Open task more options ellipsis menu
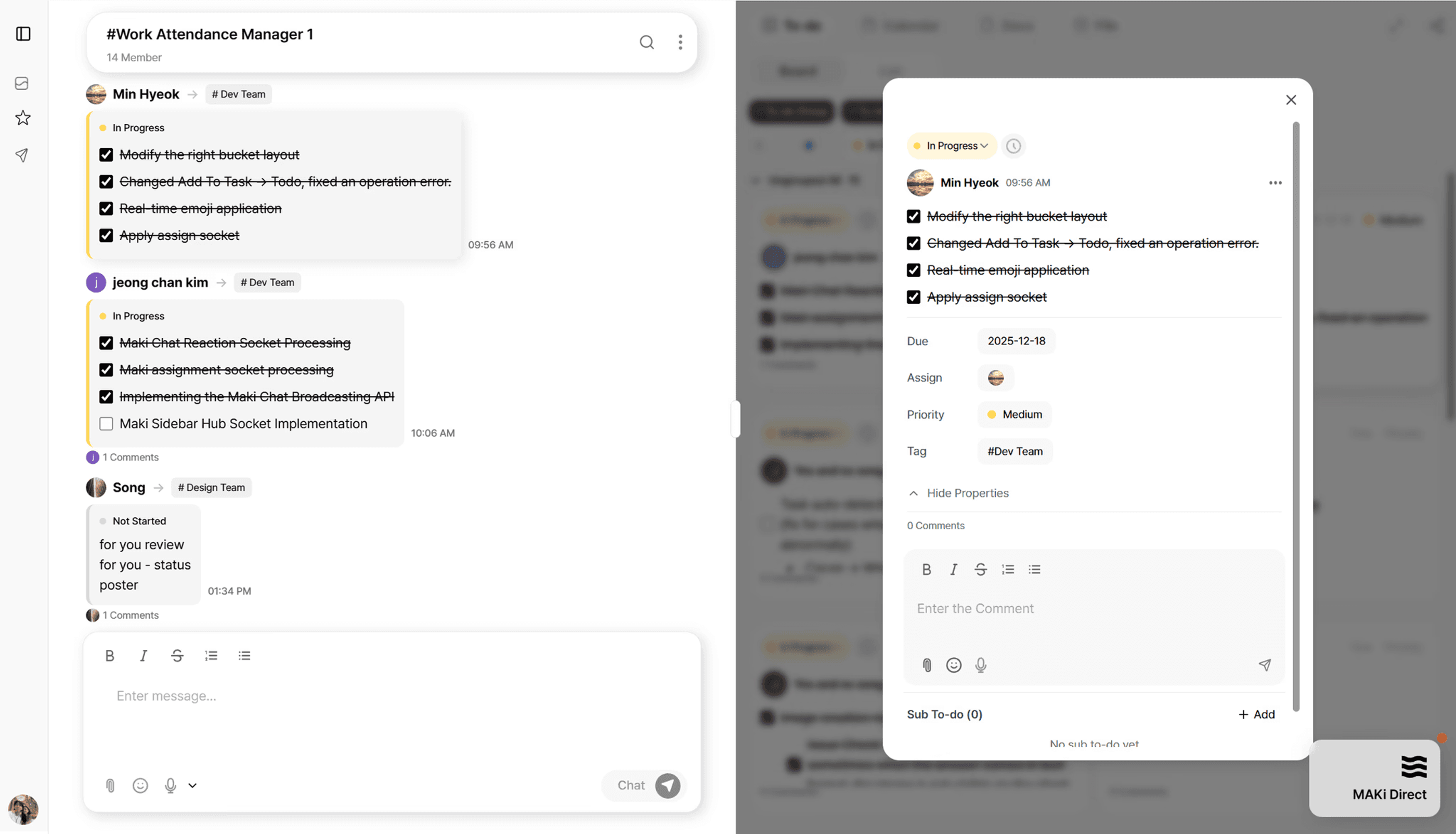The image size is (1456, 834). (1275, 183)
